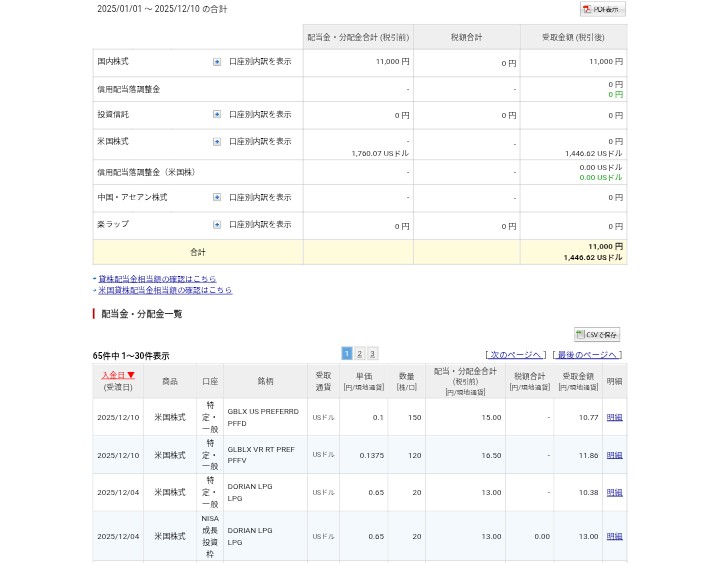Click 口座別内訳を表示 text in 国内株式 row
Image resolution: width=720 pixels, height=563 pixels.
(260, 62)
